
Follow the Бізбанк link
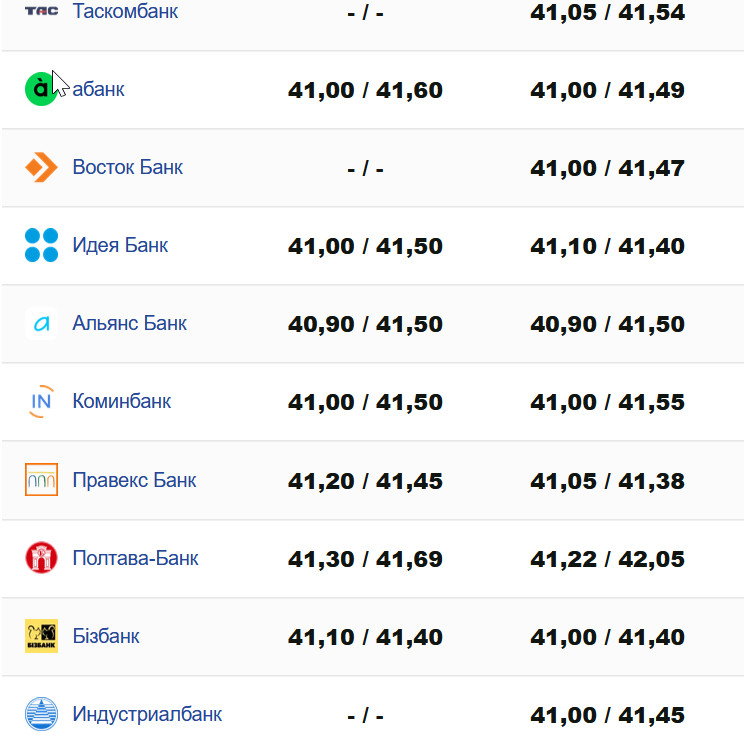[x=105, y=636]
